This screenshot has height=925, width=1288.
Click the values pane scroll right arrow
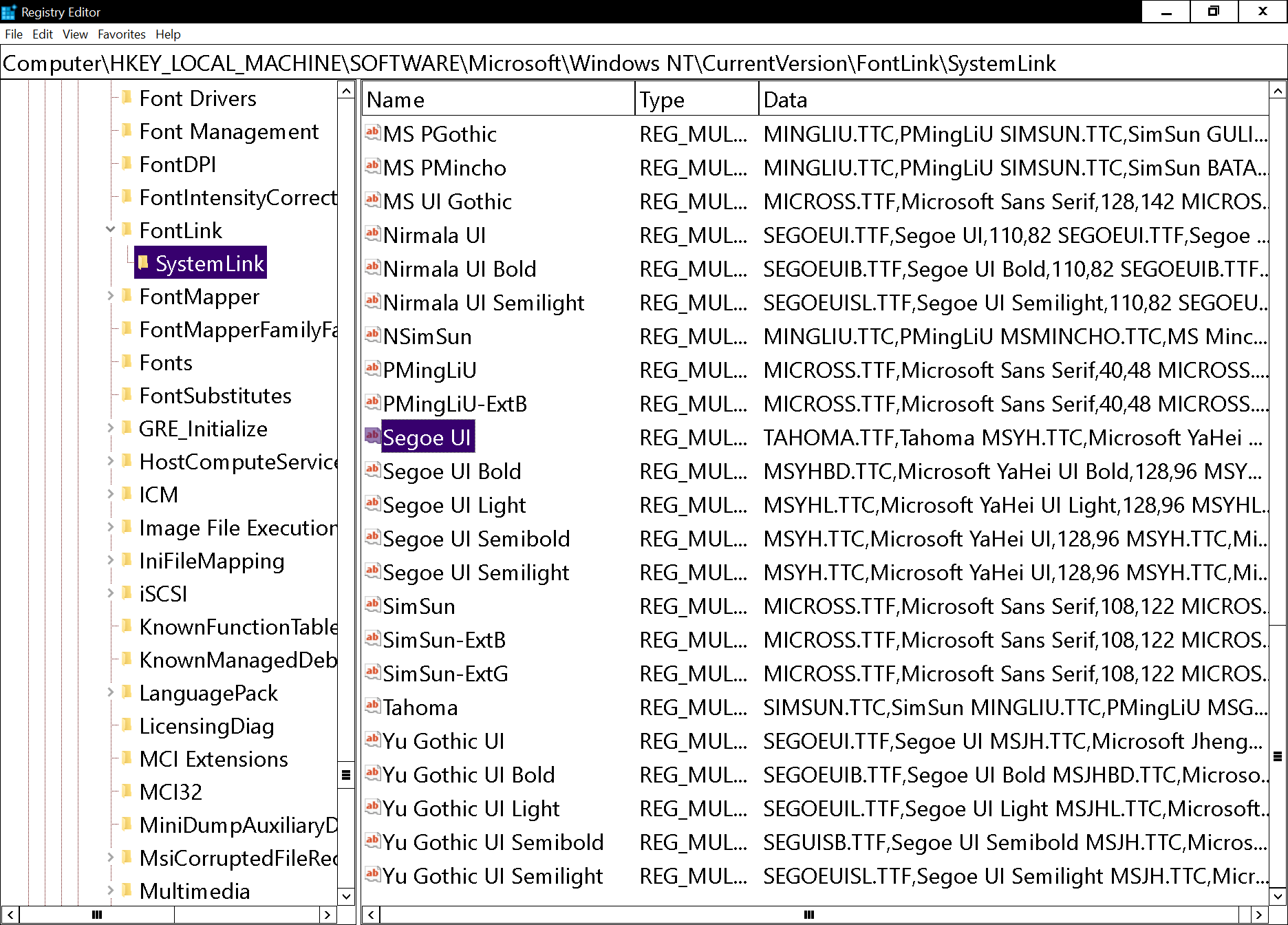[1260, 915]
